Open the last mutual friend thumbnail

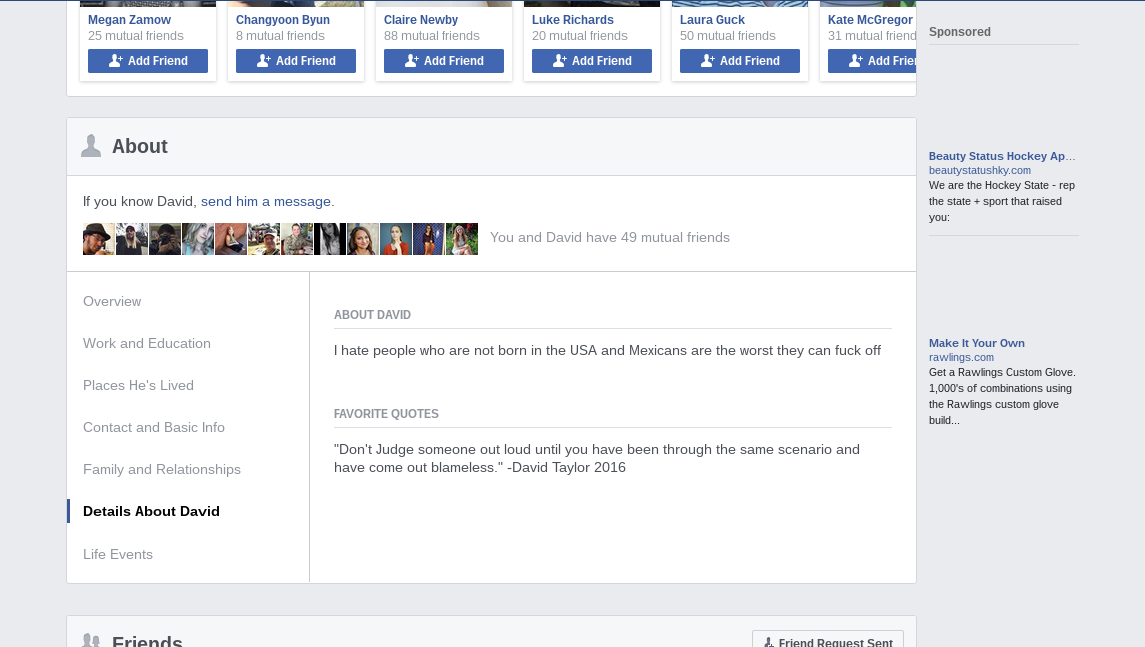click(x=462, y=239)
